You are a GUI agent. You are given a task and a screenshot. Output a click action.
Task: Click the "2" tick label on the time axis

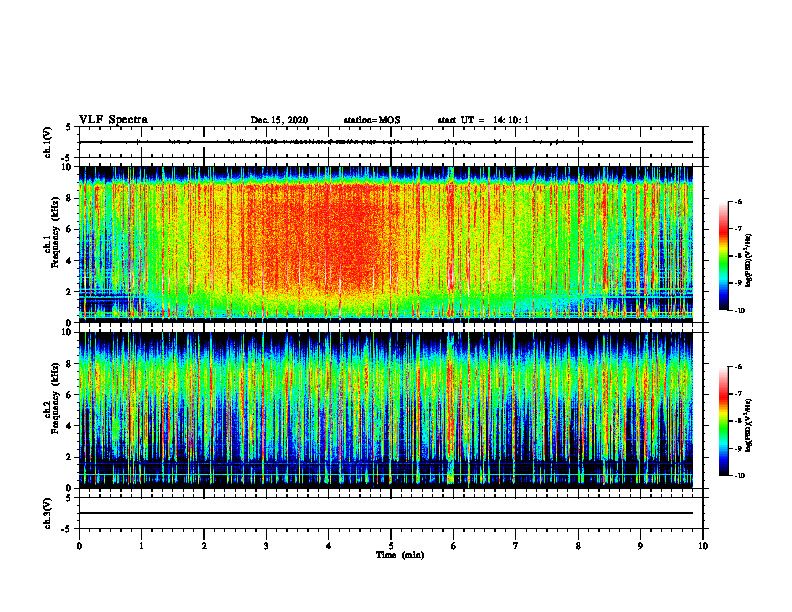click(x=204, y=546)
